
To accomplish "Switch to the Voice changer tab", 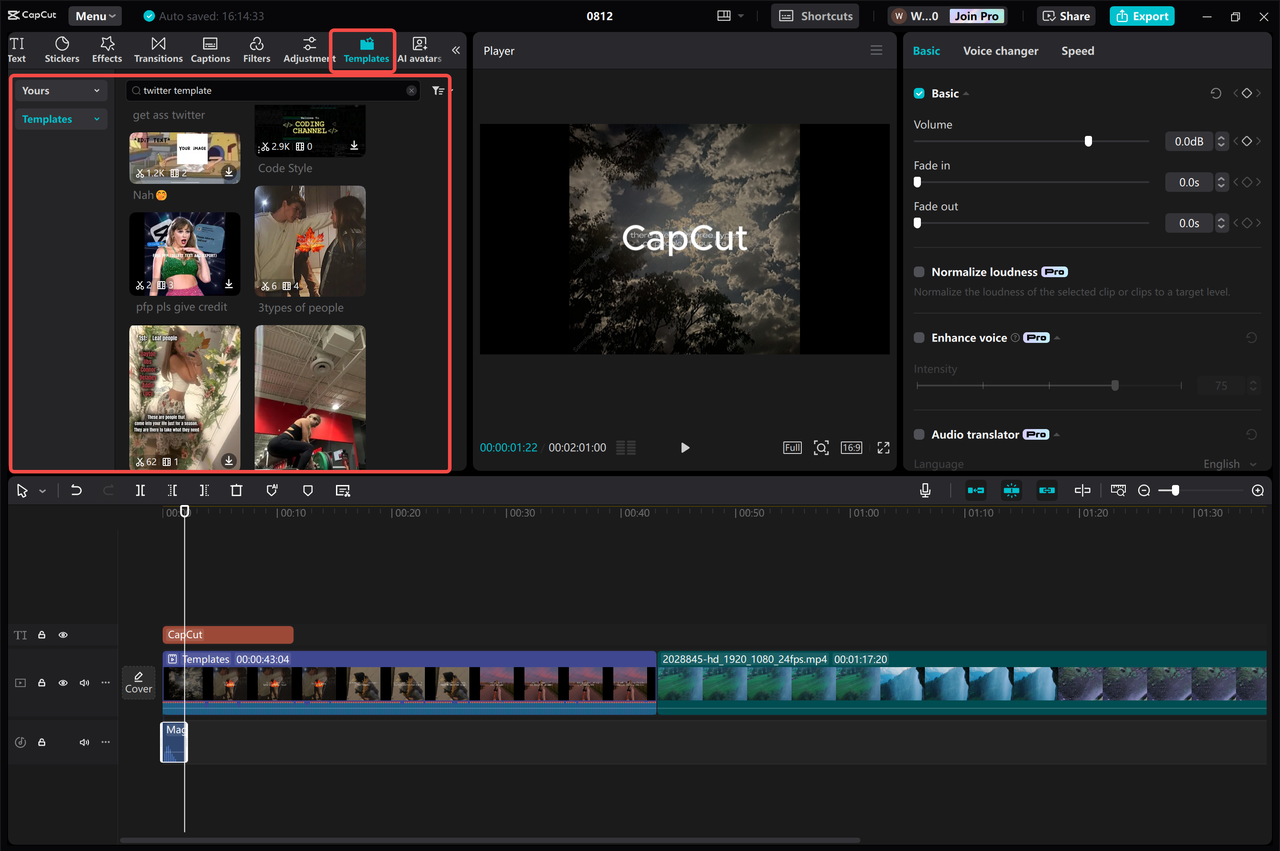I will (x=1000, y=50).
